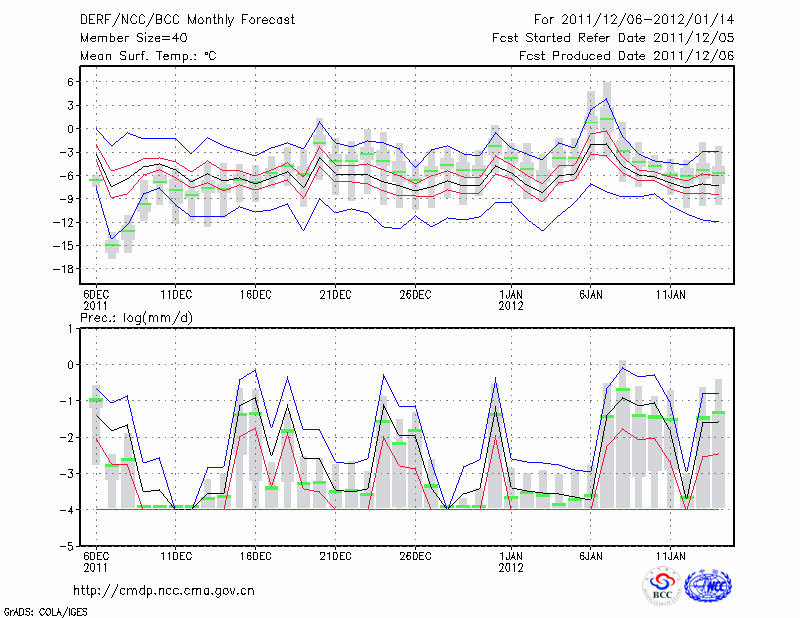Click the forecast period 2011/12/06-2012/01/14 text

[634, 19]
